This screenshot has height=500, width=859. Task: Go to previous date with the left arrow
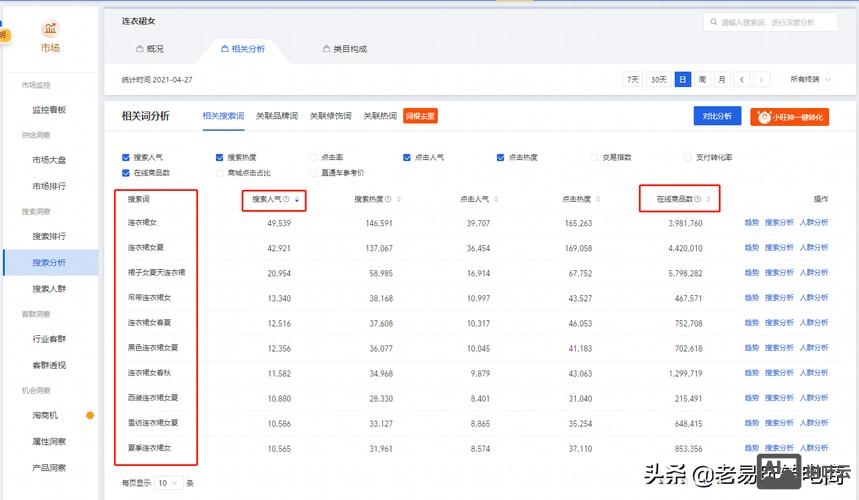742,80
